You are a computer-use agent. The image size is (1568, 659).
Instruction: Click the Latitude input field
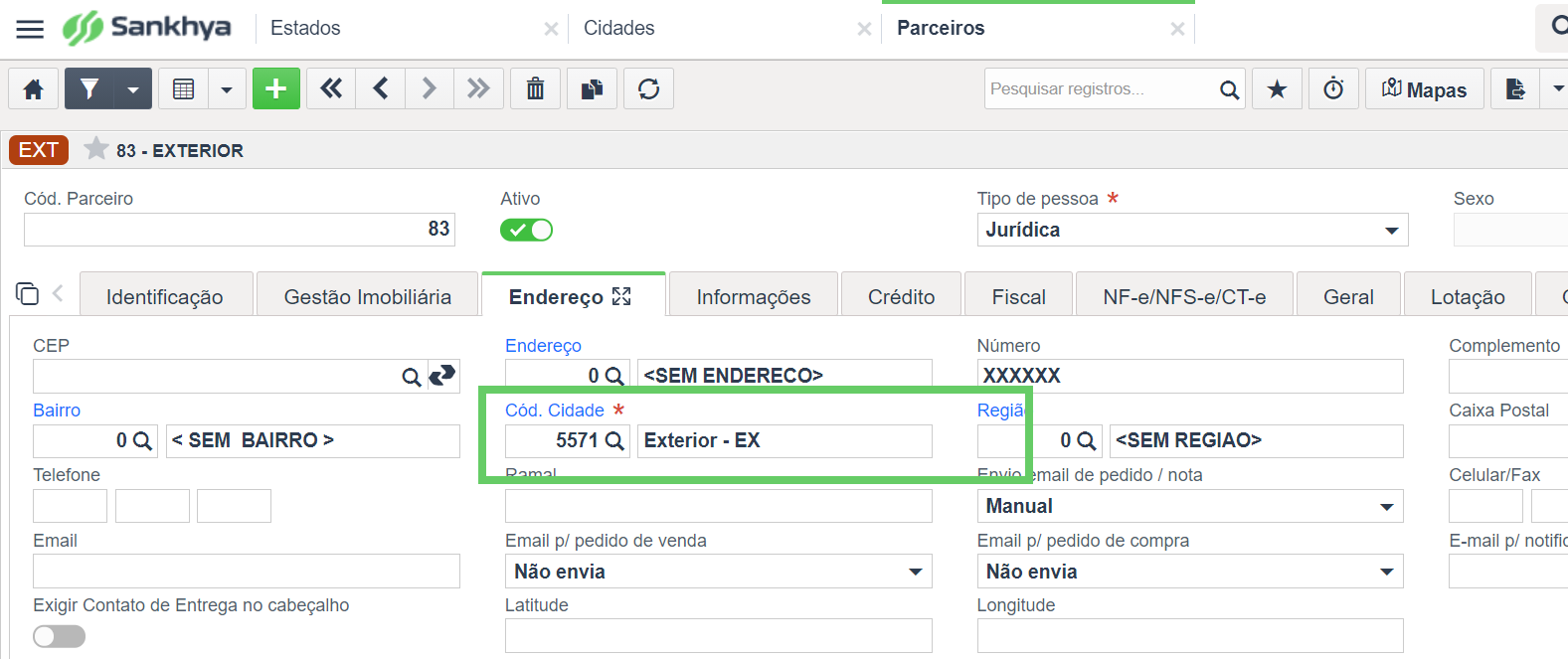pos(719,636)
